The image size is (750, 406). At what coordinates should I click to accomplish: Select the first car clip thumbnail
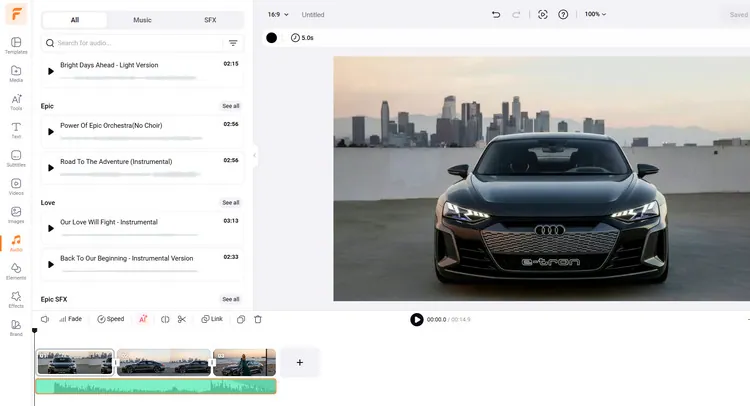(x=75, y=362)
